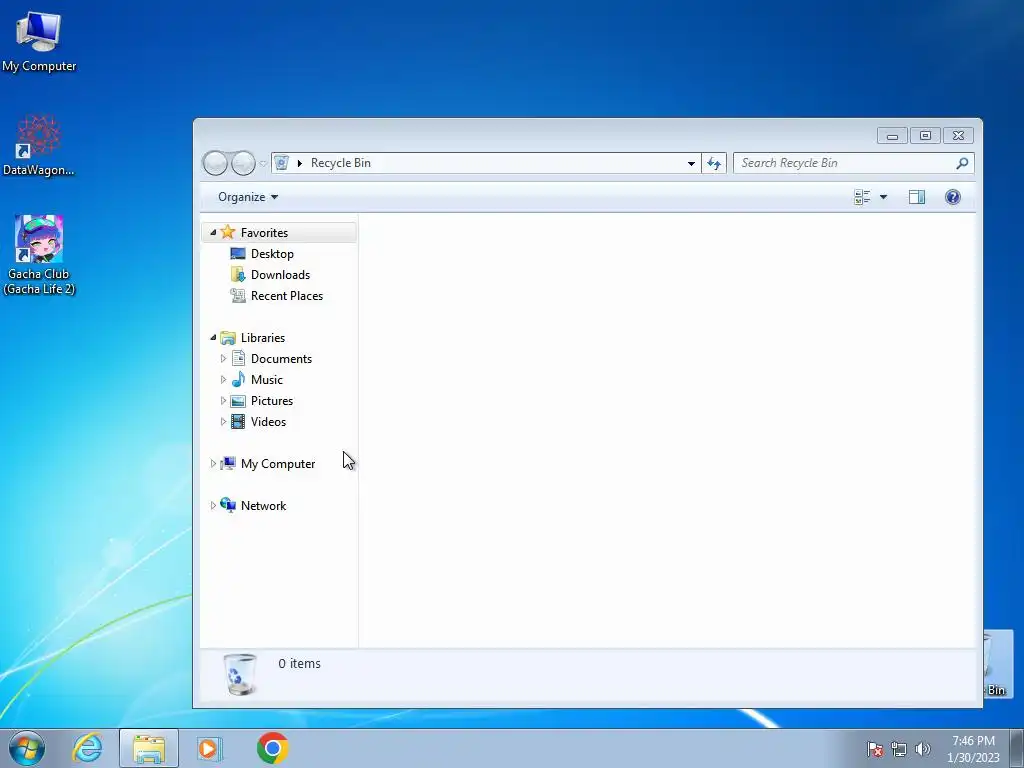Open the Windows Start menu

(x=27, y=748)
